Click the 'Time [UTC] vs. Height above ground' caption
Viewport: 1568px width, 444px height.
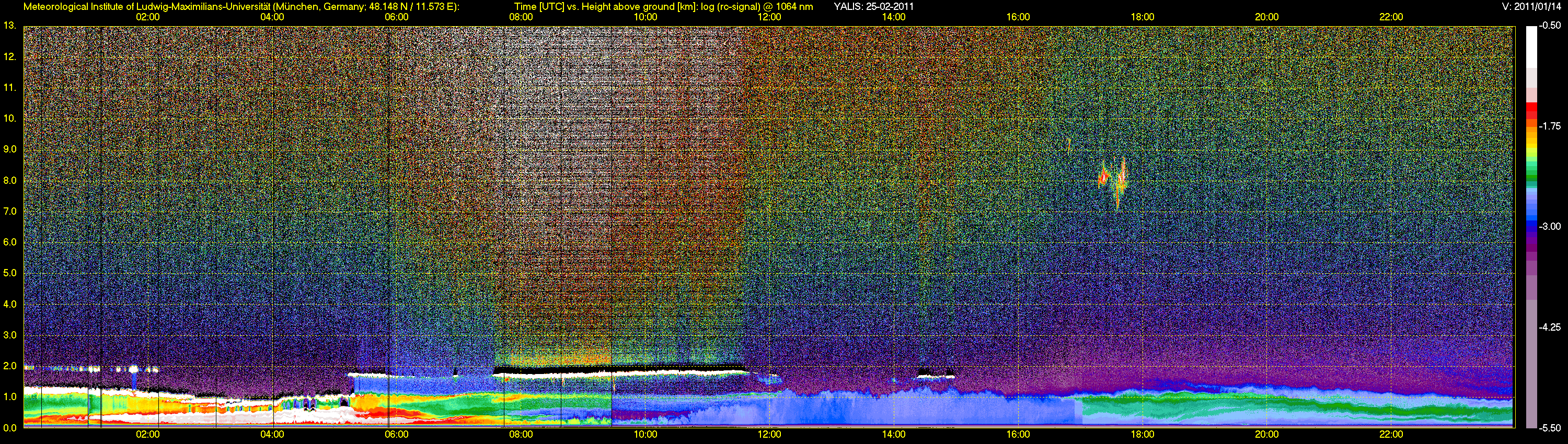663,7
